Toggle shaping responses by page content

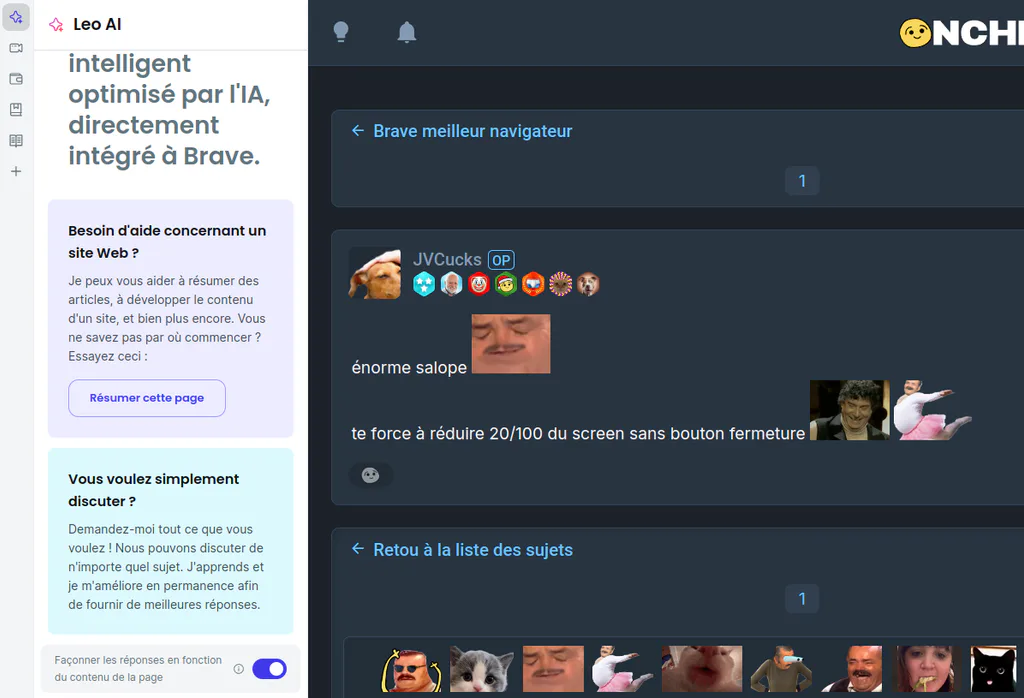(269, 669)
